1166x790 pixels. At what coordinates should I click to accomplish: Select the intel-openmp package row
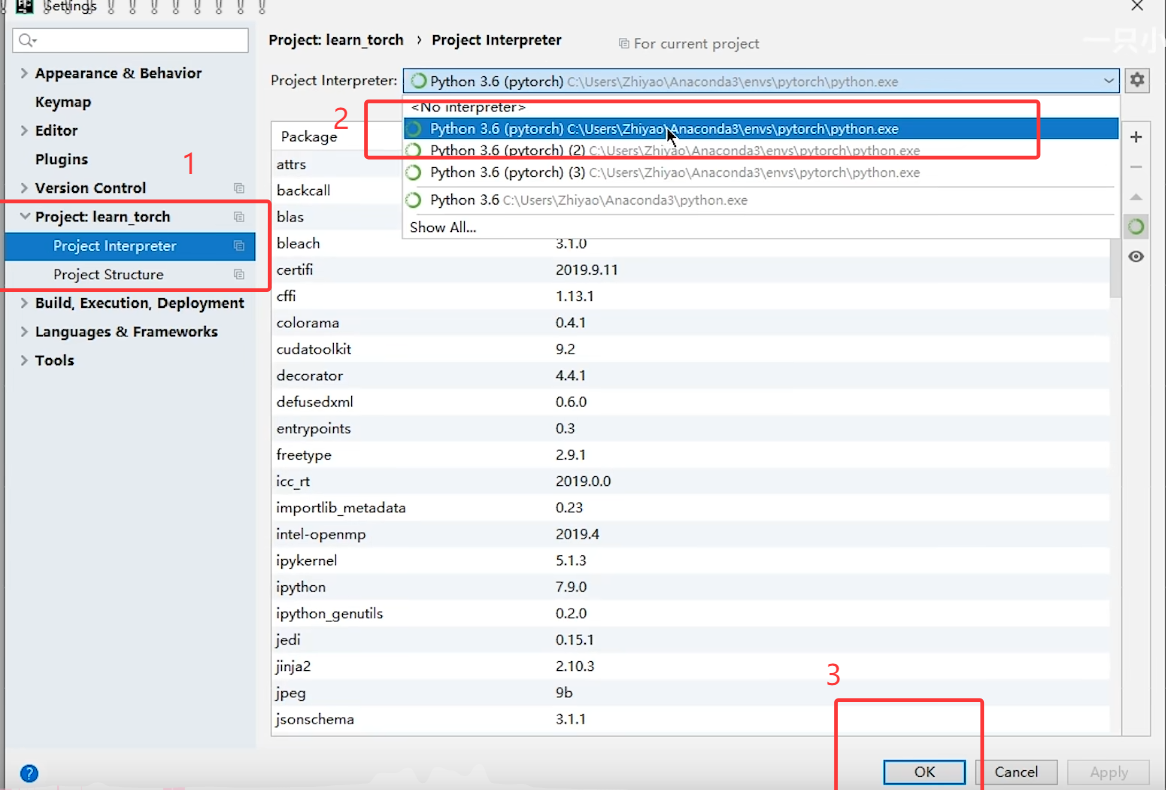pos(691,534)
